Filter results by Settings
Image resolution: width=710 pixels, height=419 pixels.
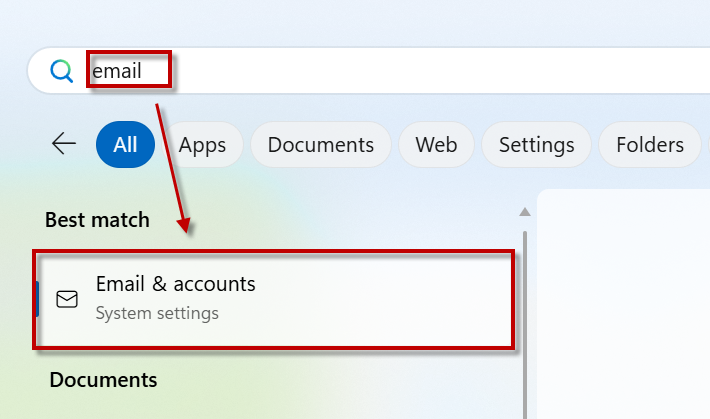(x=536, y=145)
